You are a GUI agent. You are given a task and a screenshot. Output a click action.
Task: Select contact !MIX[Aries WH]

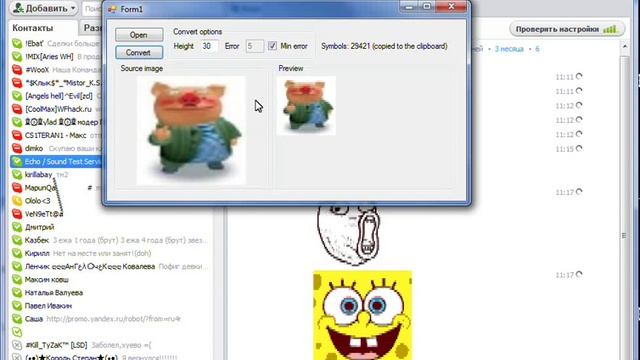pyautogui.click(x=49, y=56)
